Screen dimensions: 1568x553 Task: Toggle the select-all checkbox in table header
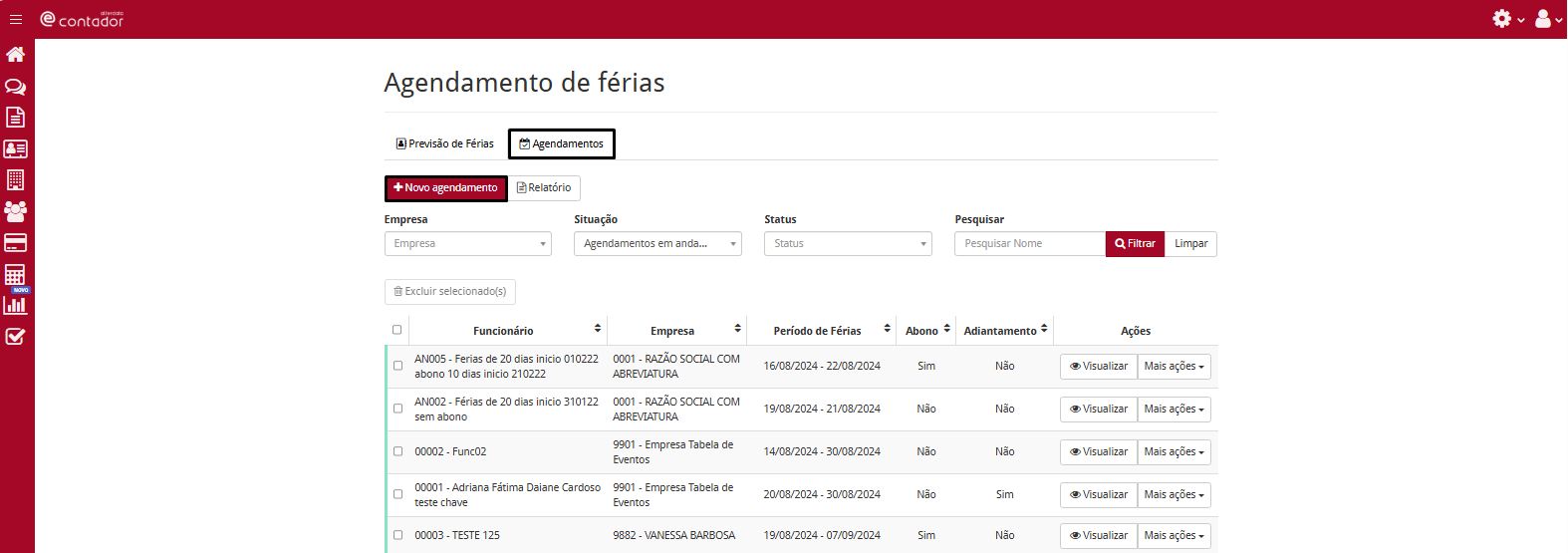tap(396, 330)
